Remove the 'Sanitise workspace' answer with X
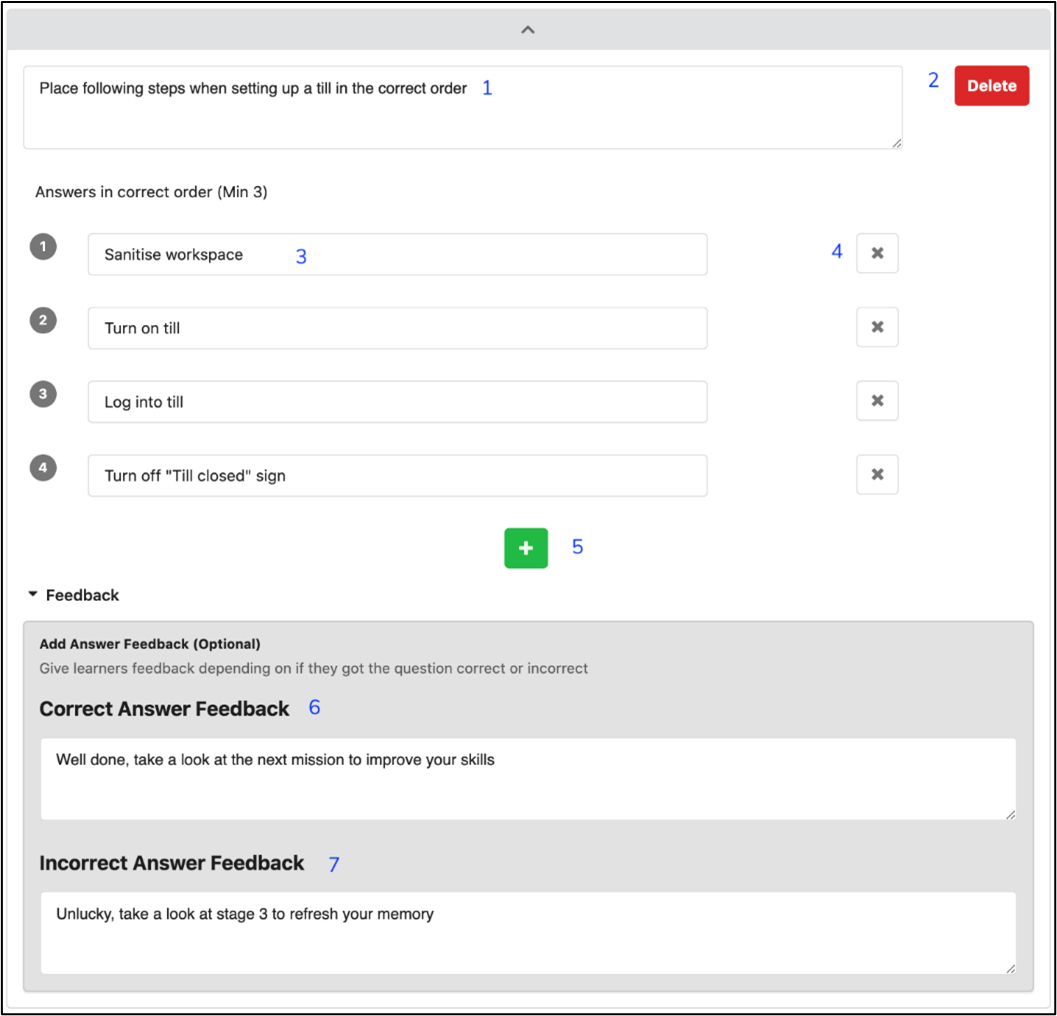 (877, 254)
